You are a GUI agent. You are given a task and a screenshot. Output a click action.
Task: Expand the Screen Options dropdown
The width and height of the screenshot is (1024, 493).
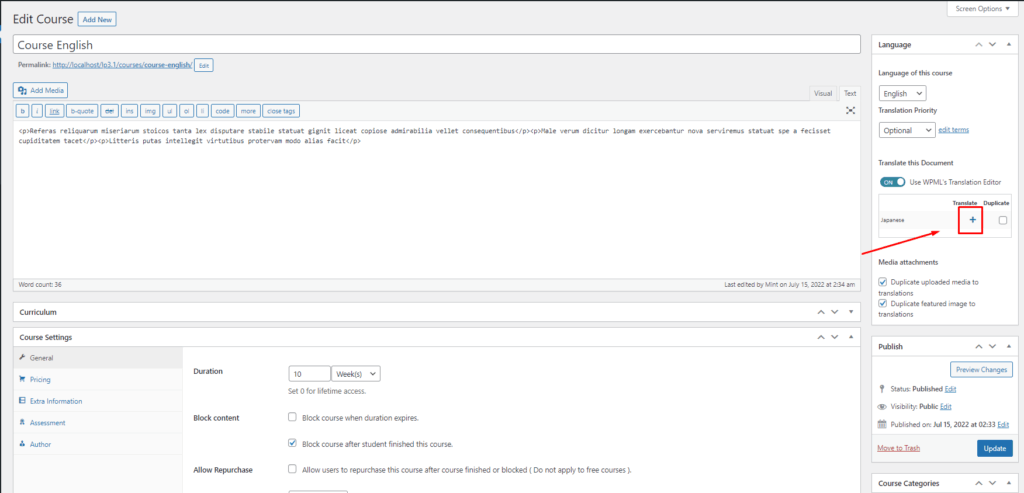[x=982, y=8]
